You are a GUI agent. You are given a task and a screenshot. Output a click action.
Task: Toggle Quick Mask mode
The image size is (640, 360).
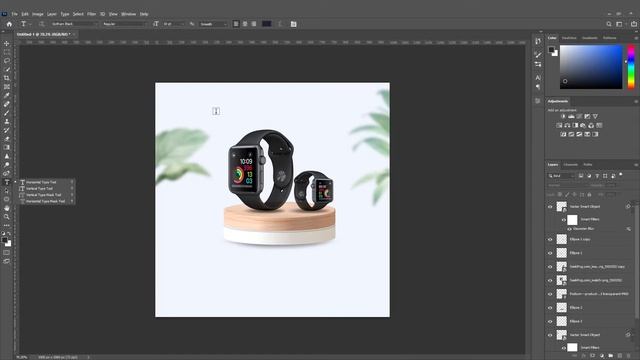pos(7,253)
